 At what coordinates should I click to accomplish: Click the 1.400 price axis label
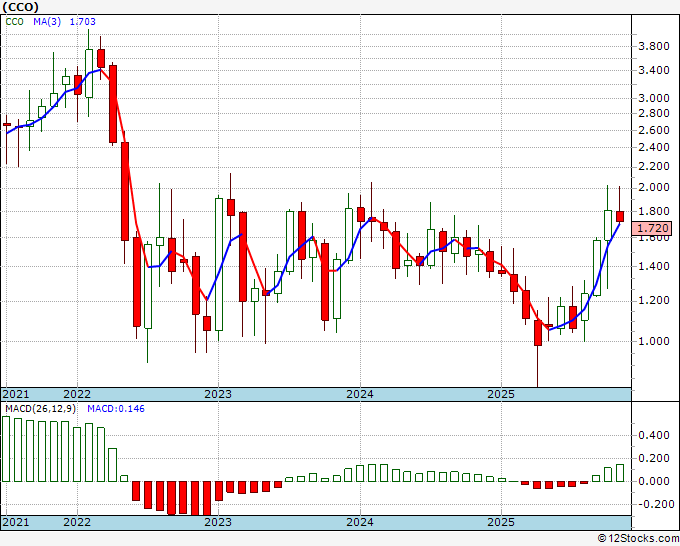[654, 266]
